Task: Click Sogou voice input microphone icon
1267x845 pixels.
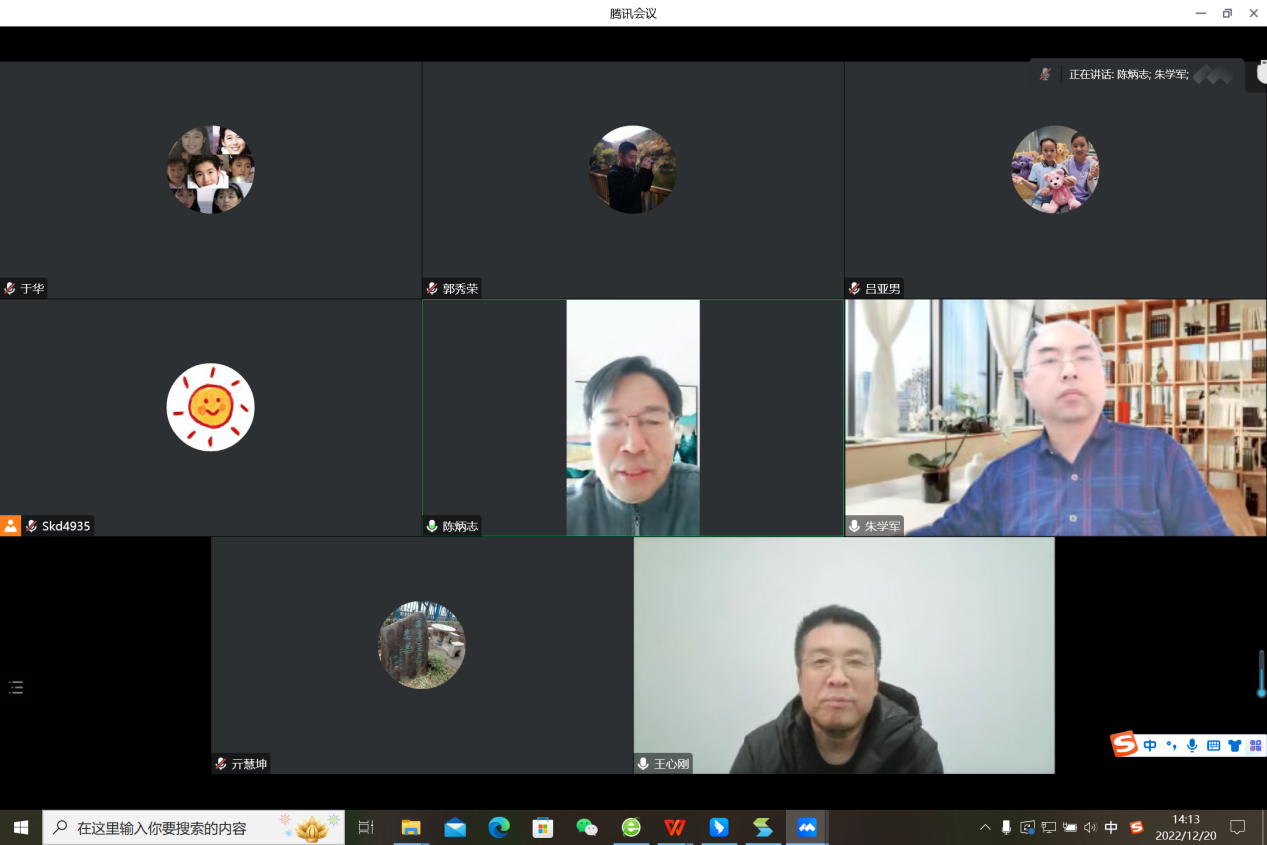Action: [x=1192, y=745]
